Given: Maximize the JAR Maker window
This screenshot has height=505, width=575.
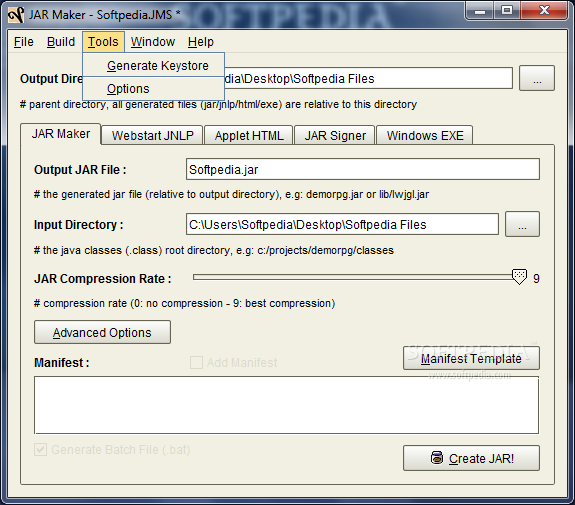Looking at the screenshot, I should pyautogui.click(x=507, y=11).
